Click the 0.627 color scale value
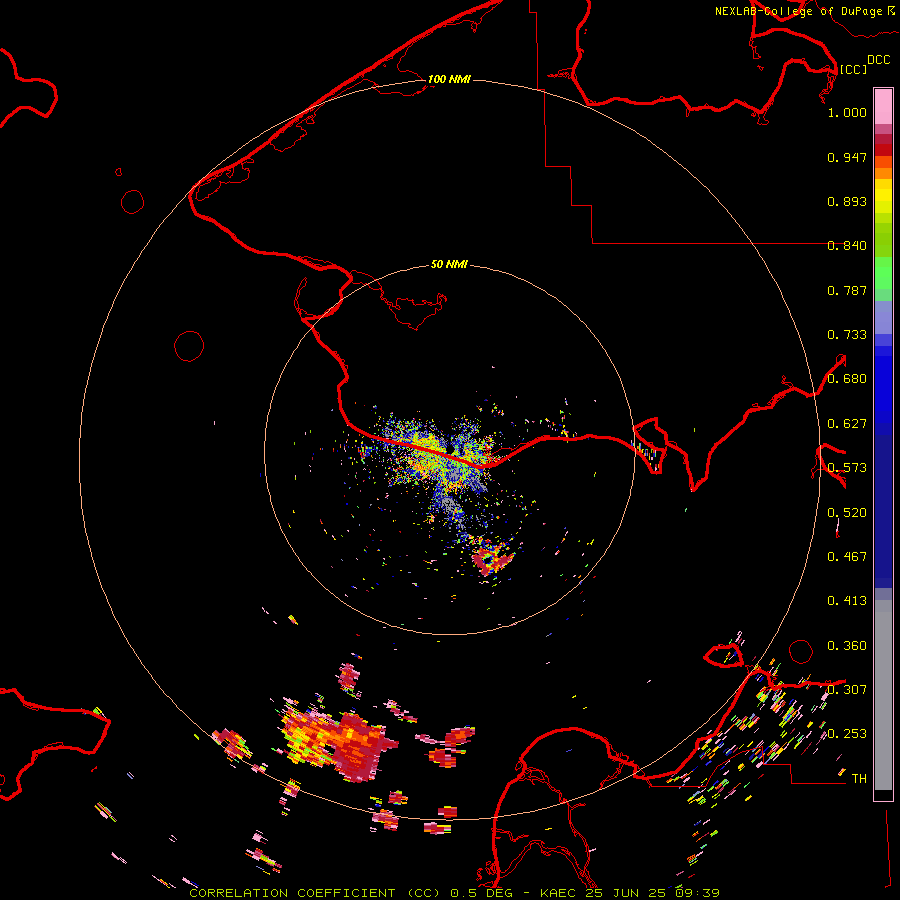The image size is (900, 900). [x=847, y=424]
